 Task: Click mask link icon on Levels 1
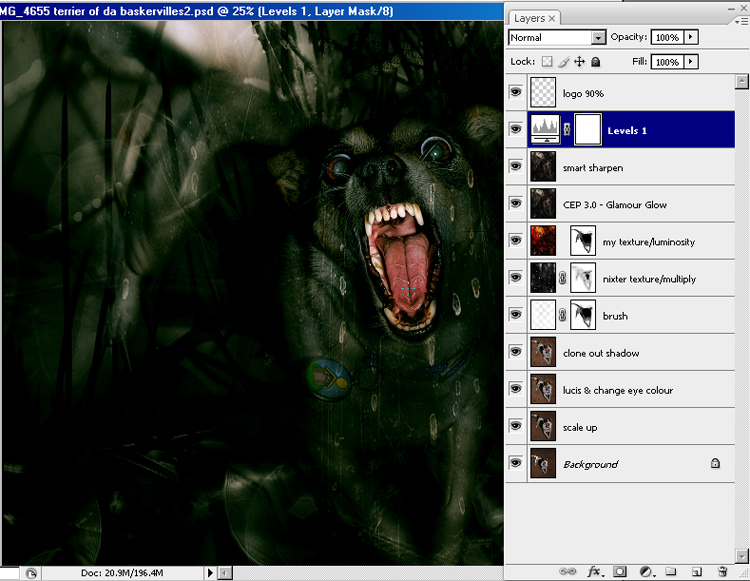click(x=567, y=129)
